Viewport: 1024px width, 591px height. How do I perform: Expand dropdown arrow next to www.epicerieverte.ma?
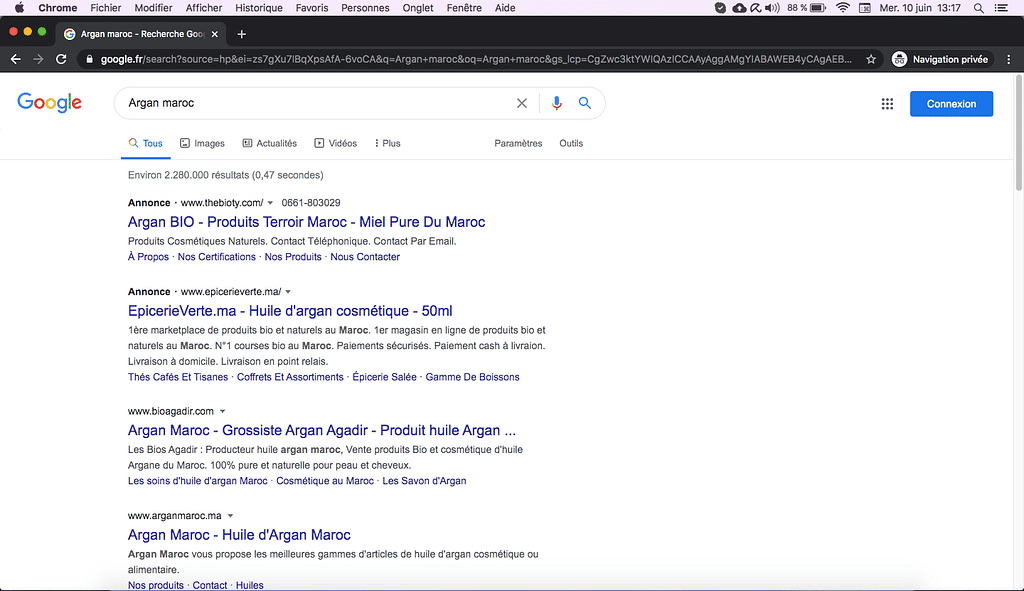coord(288,292)
